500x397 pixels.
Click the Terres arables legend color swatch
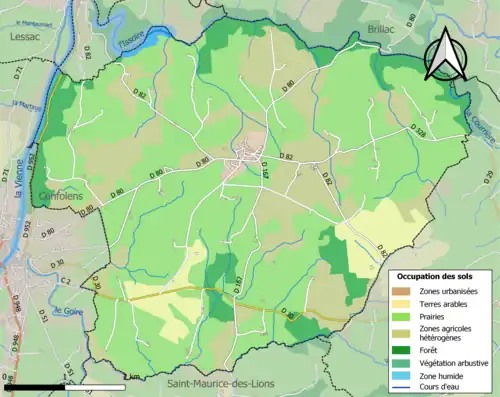pyautogui.click(x=401, y=304)
